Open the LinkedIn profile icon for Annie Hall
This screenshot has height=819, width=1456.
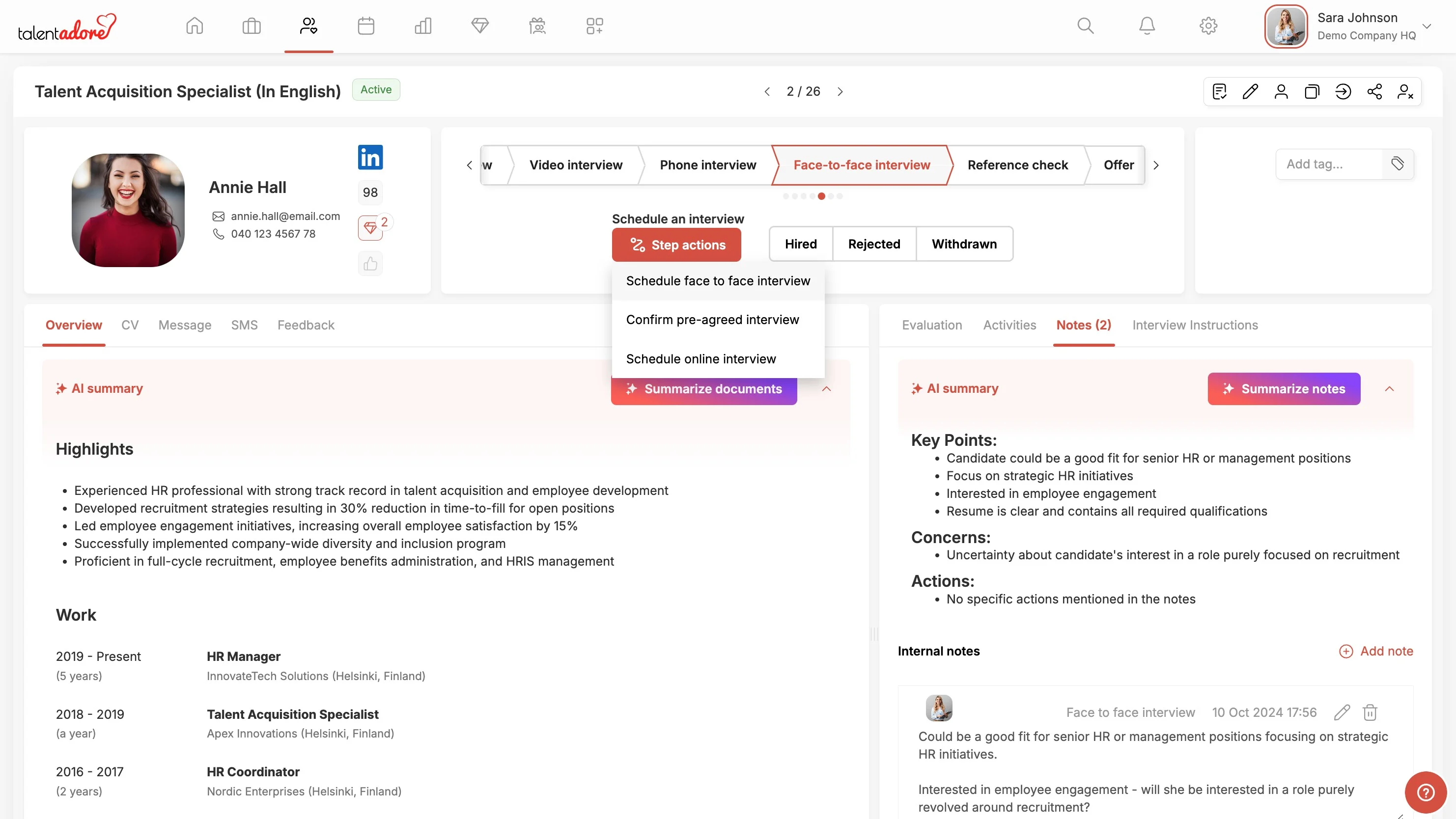pos(370,157)
